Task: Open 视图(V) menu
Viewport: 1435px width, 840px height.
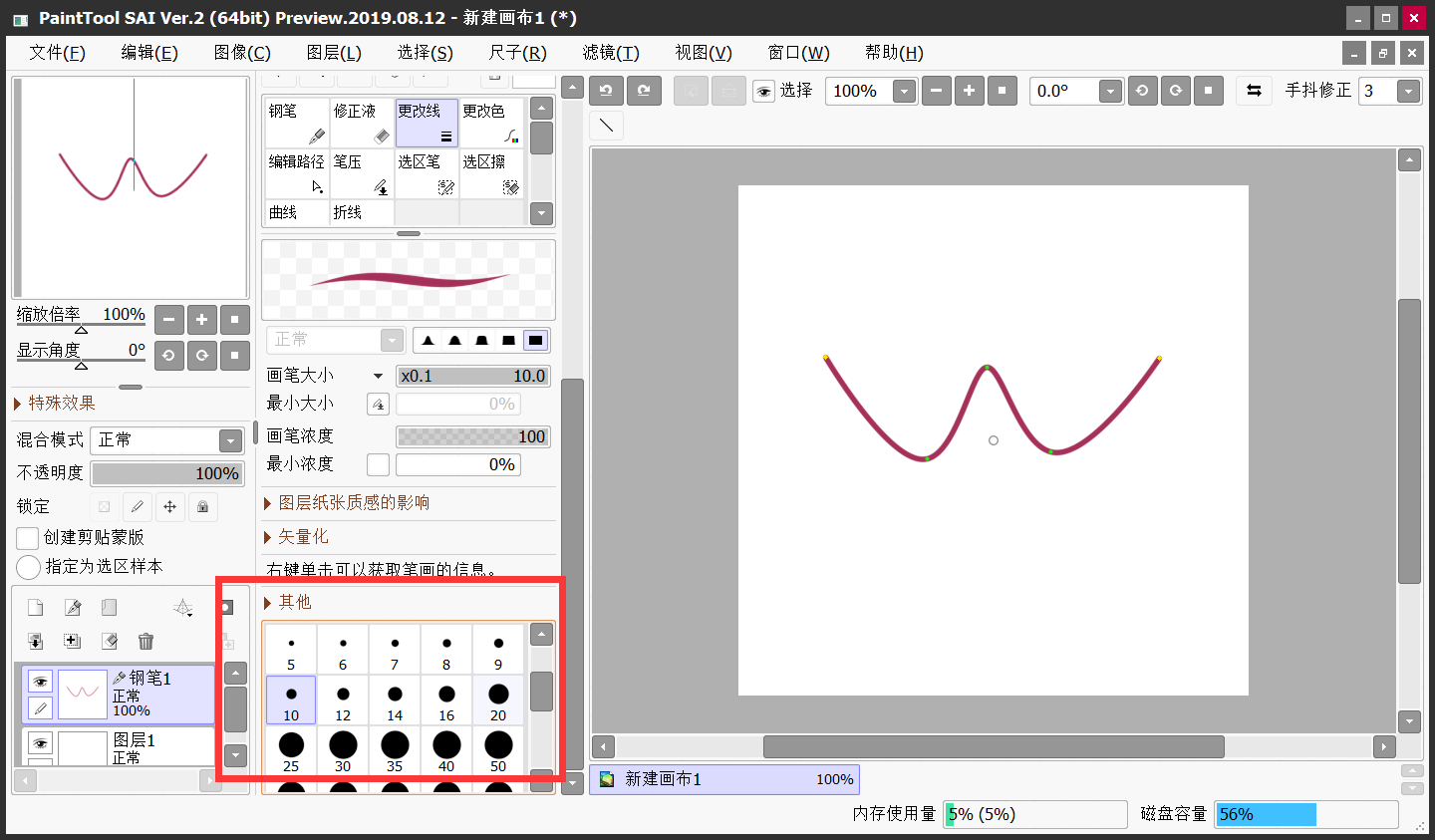Action: point(704,53)
